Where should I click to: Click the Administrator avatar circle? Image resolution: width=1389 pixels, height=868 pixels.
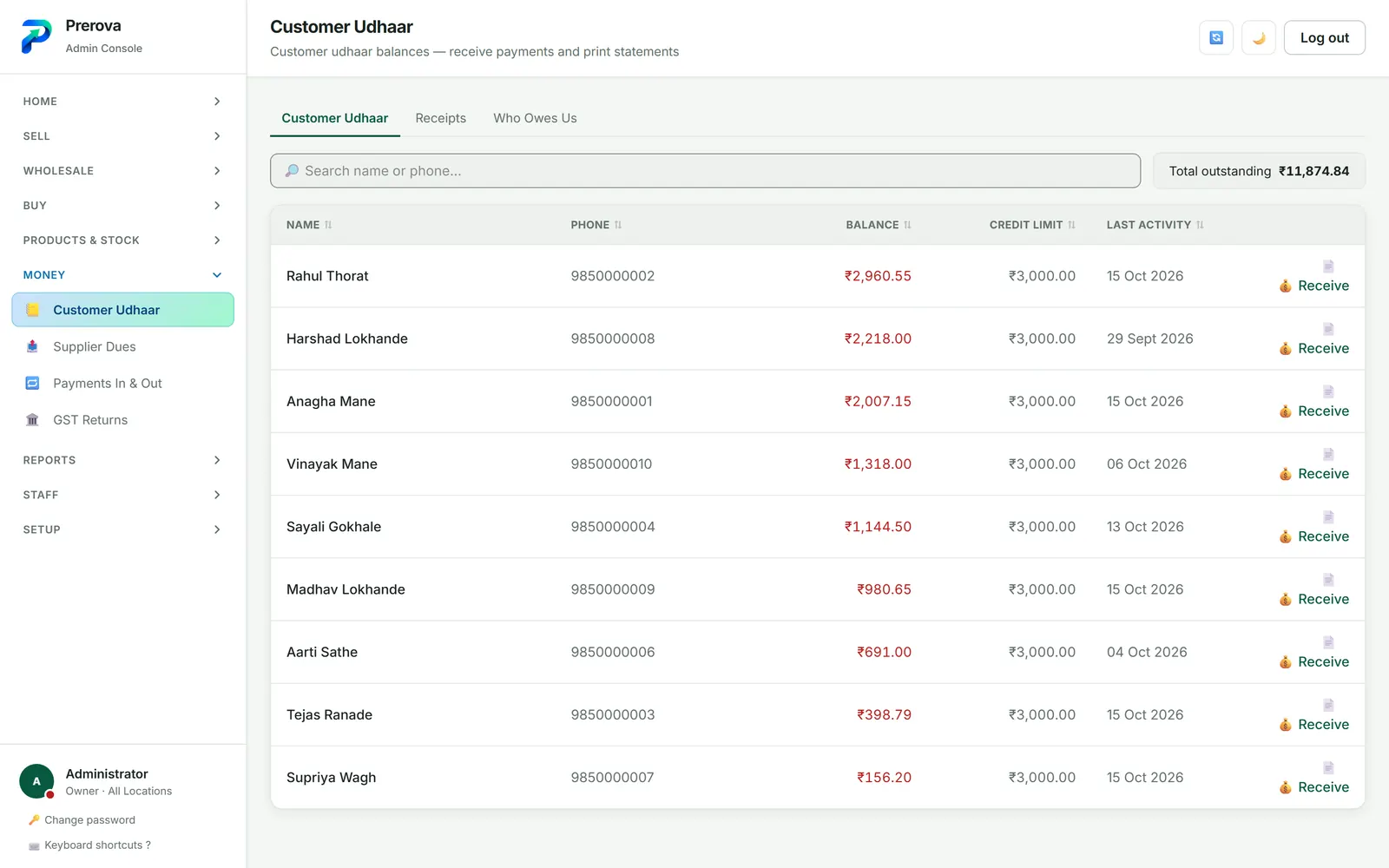tap(36, 781)
